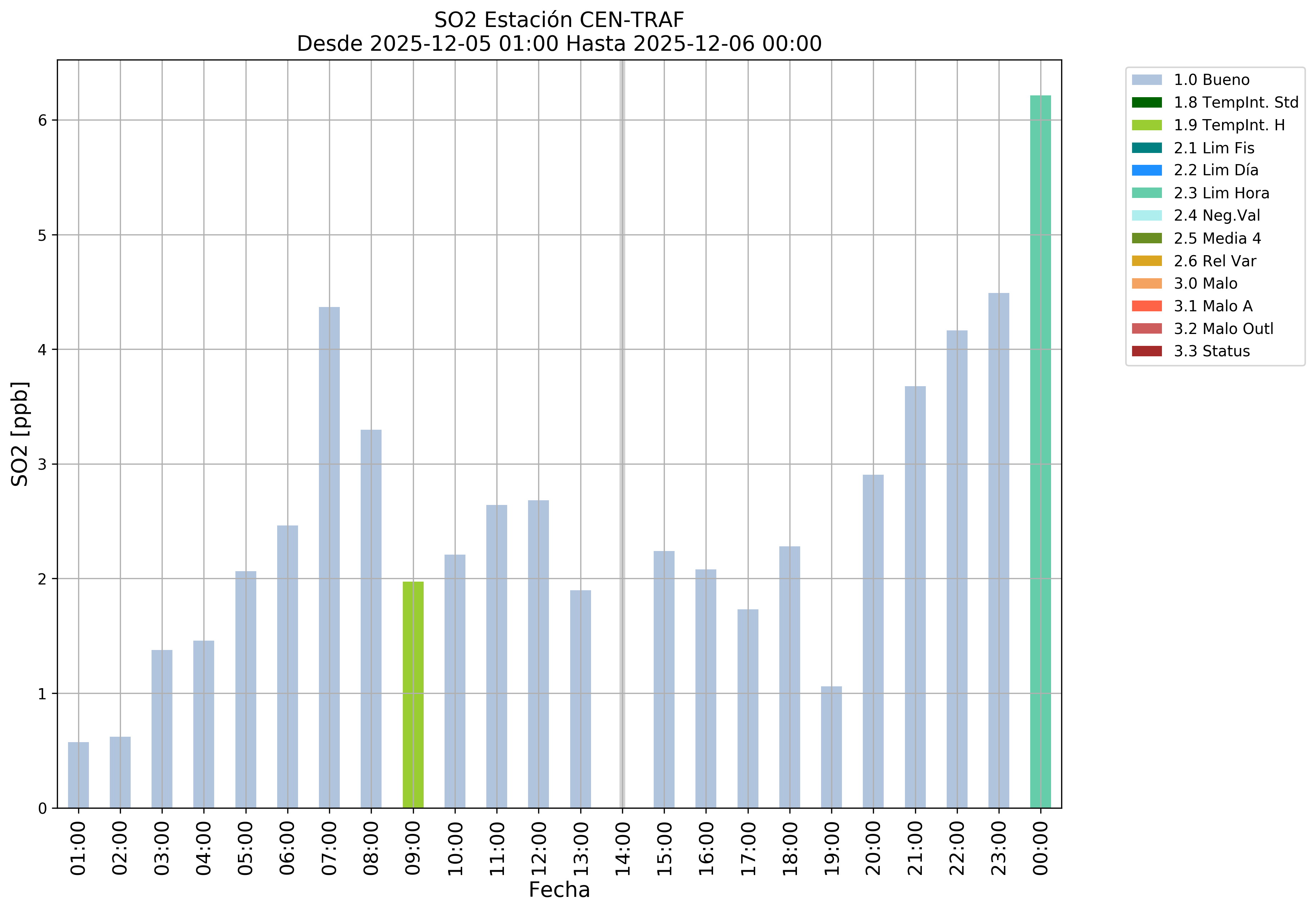Click the 3.3 Status legend swatch
Image resolution: width=1316 pixels, height=912 pixels.
[1146, 351]
